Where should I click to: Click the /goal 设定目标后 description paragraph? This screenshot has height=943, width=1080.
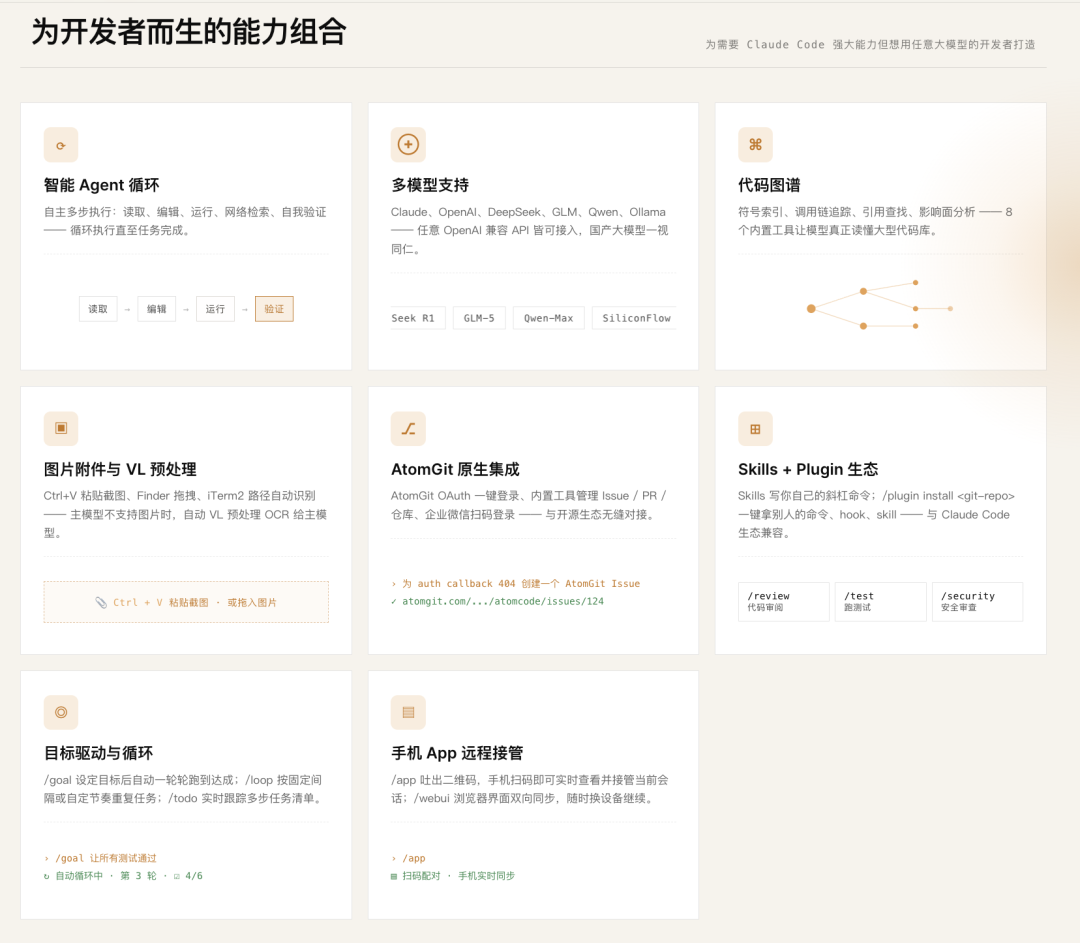point(184,789)
